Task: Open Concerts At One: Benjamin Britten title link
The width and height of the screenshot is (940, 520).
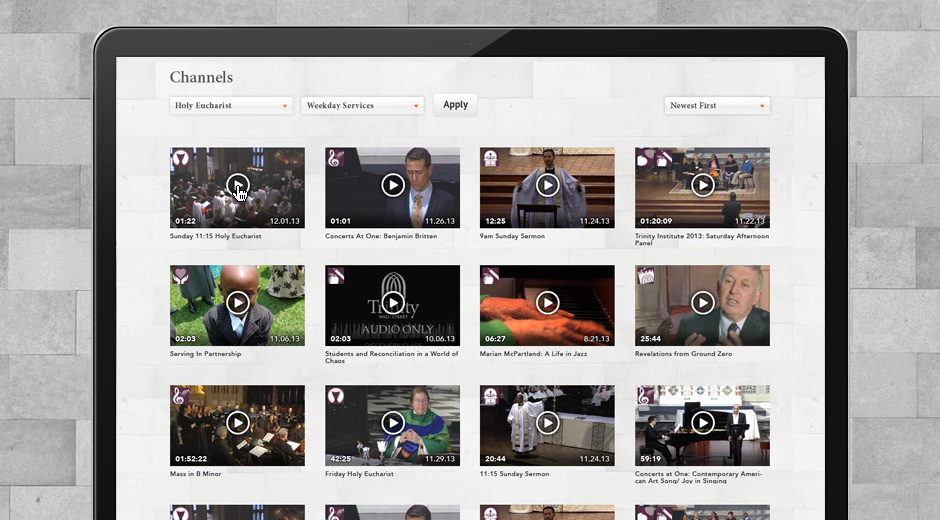Action: [381, 236]
